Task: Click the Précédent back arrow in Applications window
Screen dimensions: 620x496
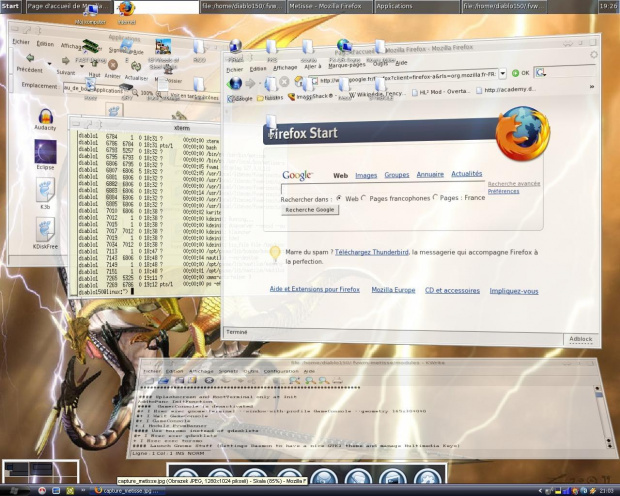Action: [30, 59]
